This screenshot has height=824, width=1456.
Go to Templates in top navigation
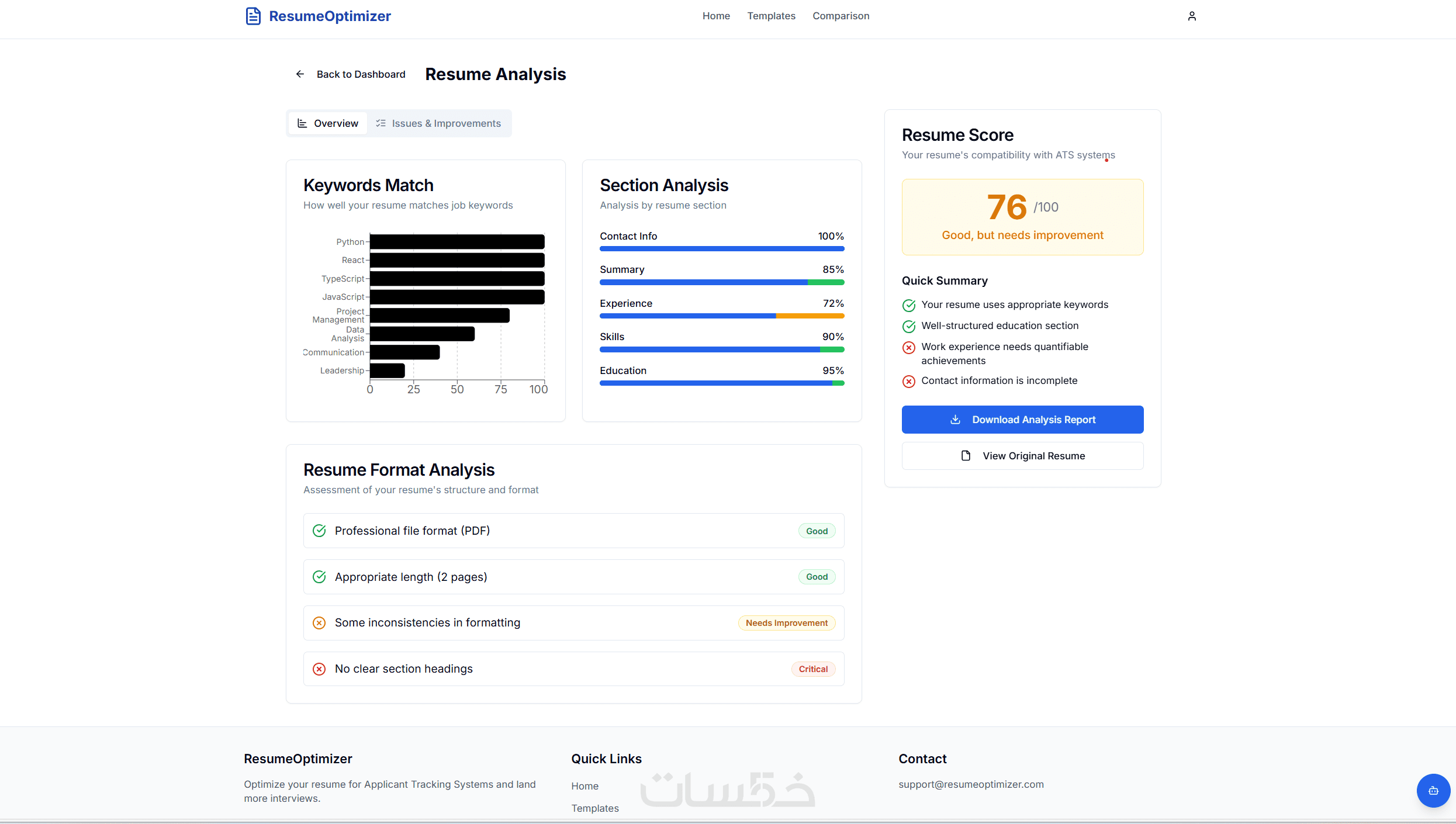pyautogui.click(x=771, y=16)
